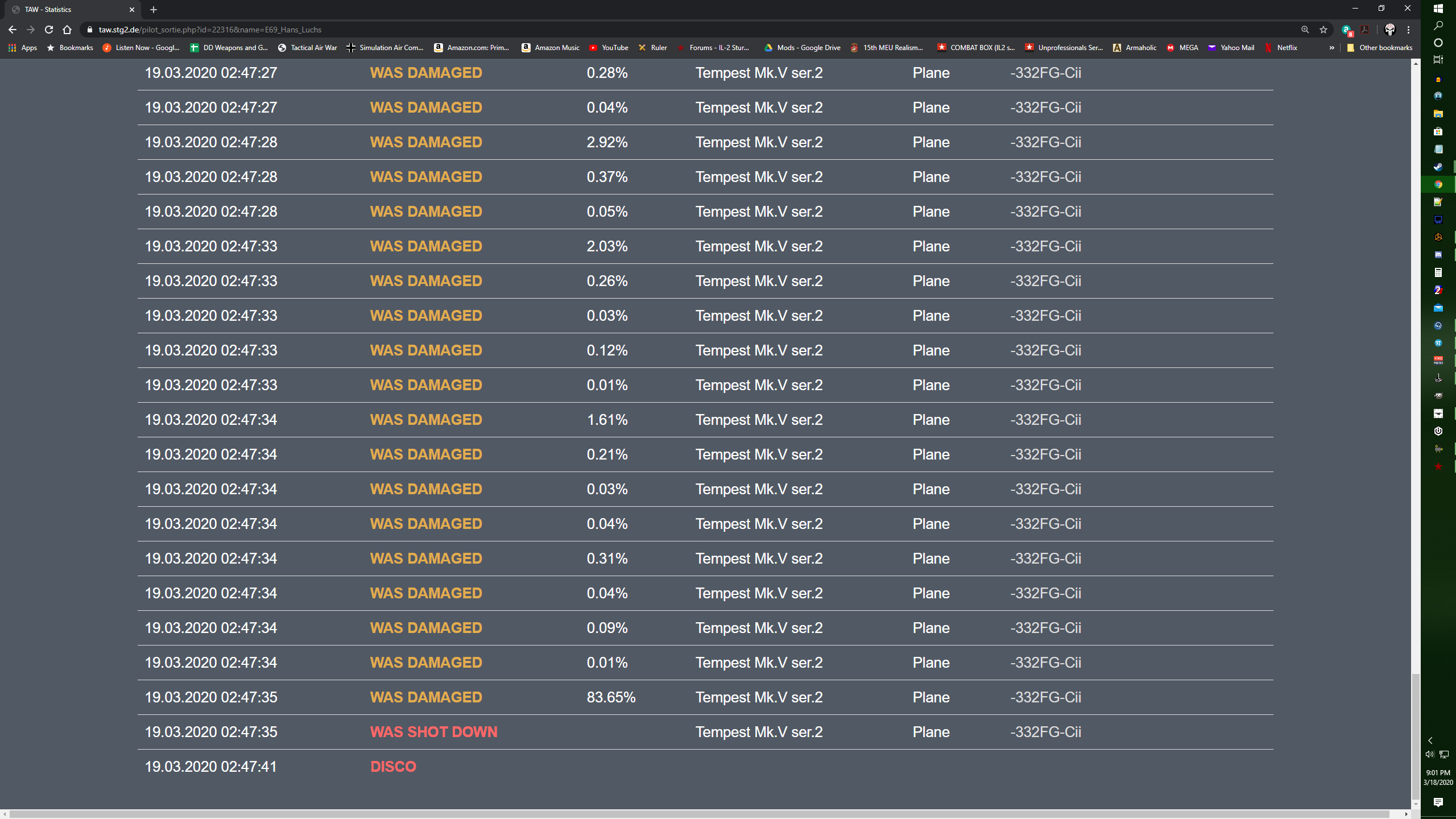The image size is (1456, 819).
Task: Open the zoom magnifier in address bar
Action: (x=1305, y=30)
